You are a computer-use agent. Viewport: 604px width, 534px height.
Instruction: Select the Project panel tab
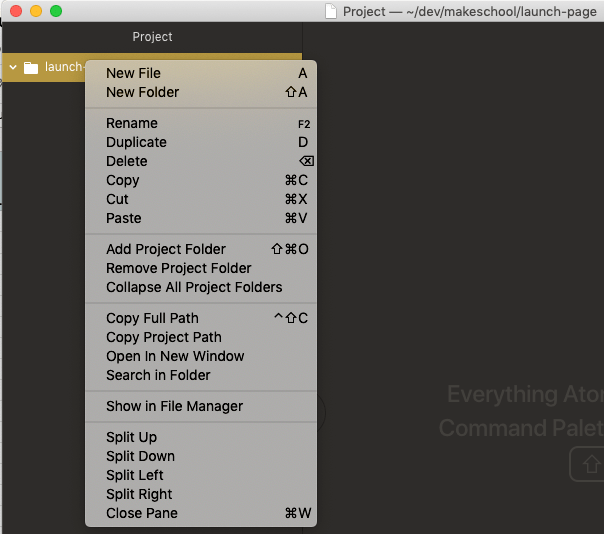[x=152, y=37]
